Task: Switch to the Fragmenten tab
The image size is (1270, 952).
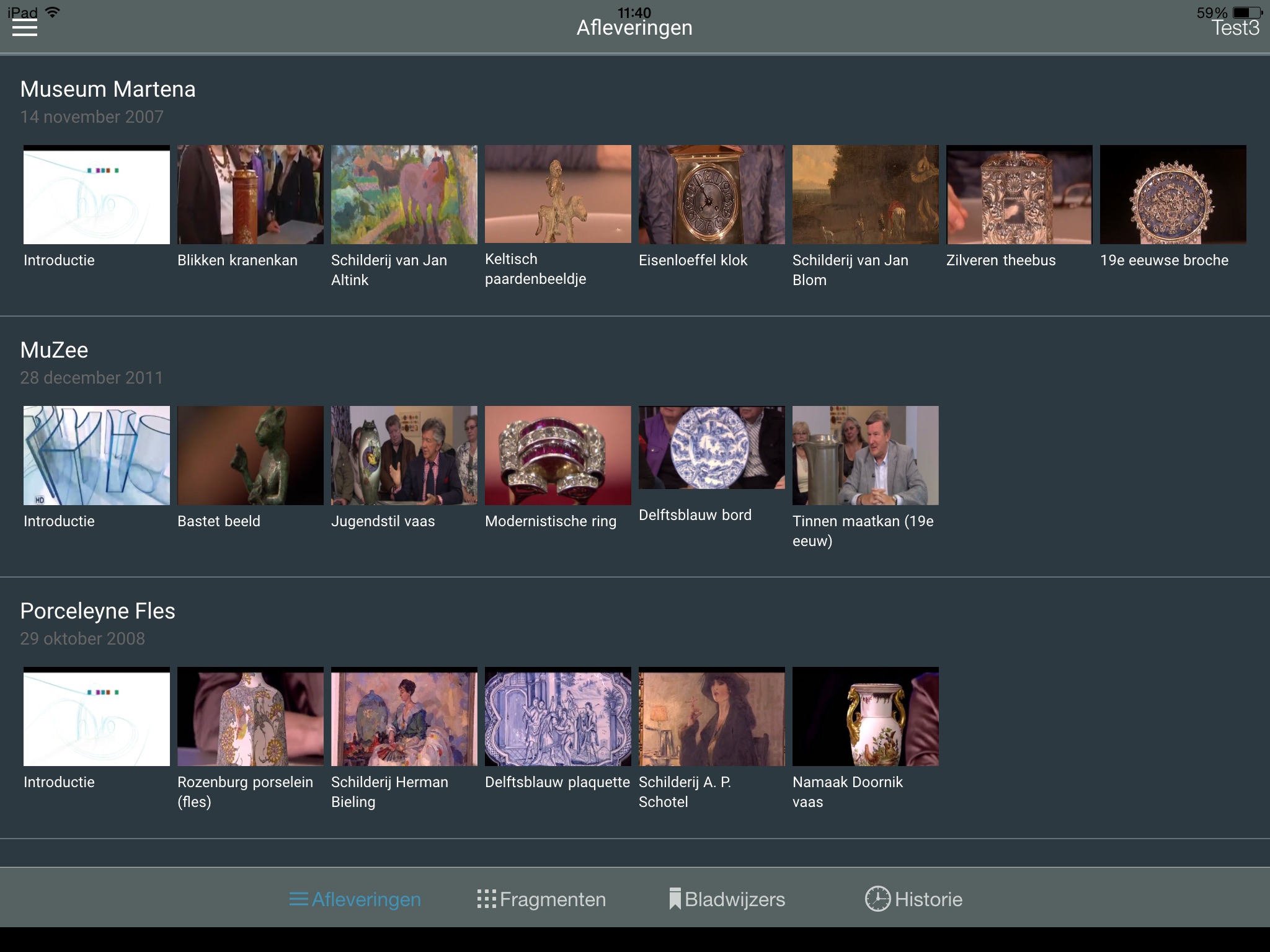Action: tap(541, 899)
